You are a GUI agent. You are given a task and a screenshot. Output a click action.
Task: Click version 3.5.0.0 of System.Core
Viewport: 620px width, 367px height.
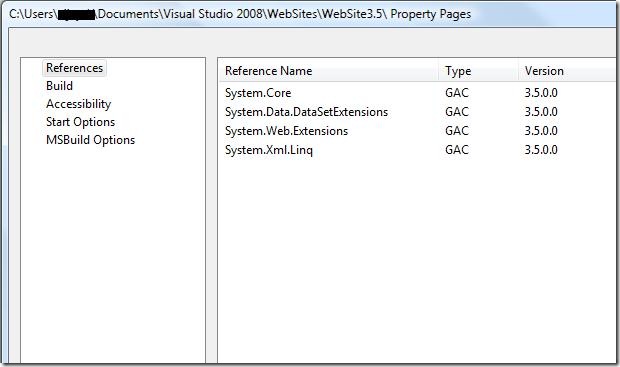click(x=541, y=93)
